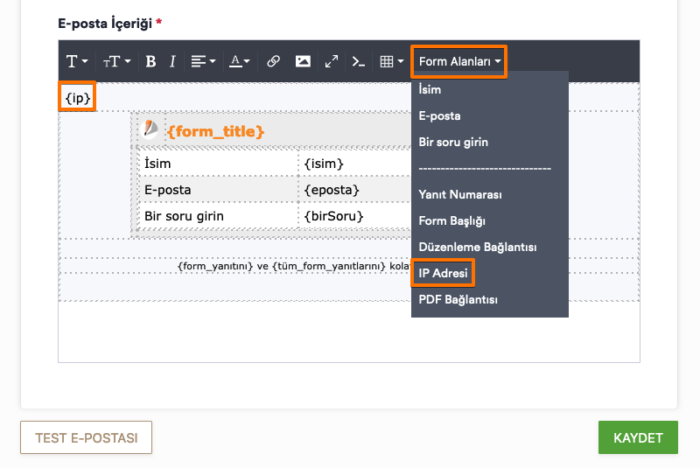The height and width of the screenshot is (468, 700).
Task: Click the {form_title} heading text
Action: click(x=216, y=131)
